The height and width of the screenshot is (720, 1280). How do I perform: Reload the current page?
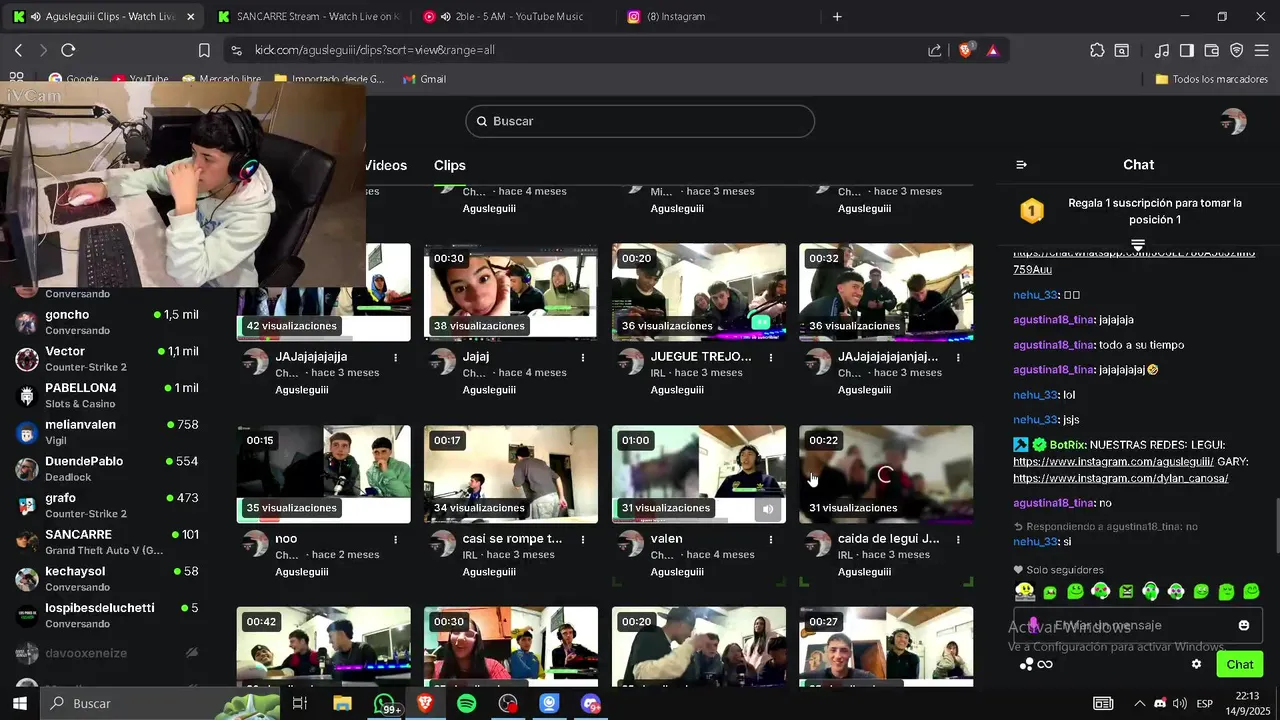(68, 50)
